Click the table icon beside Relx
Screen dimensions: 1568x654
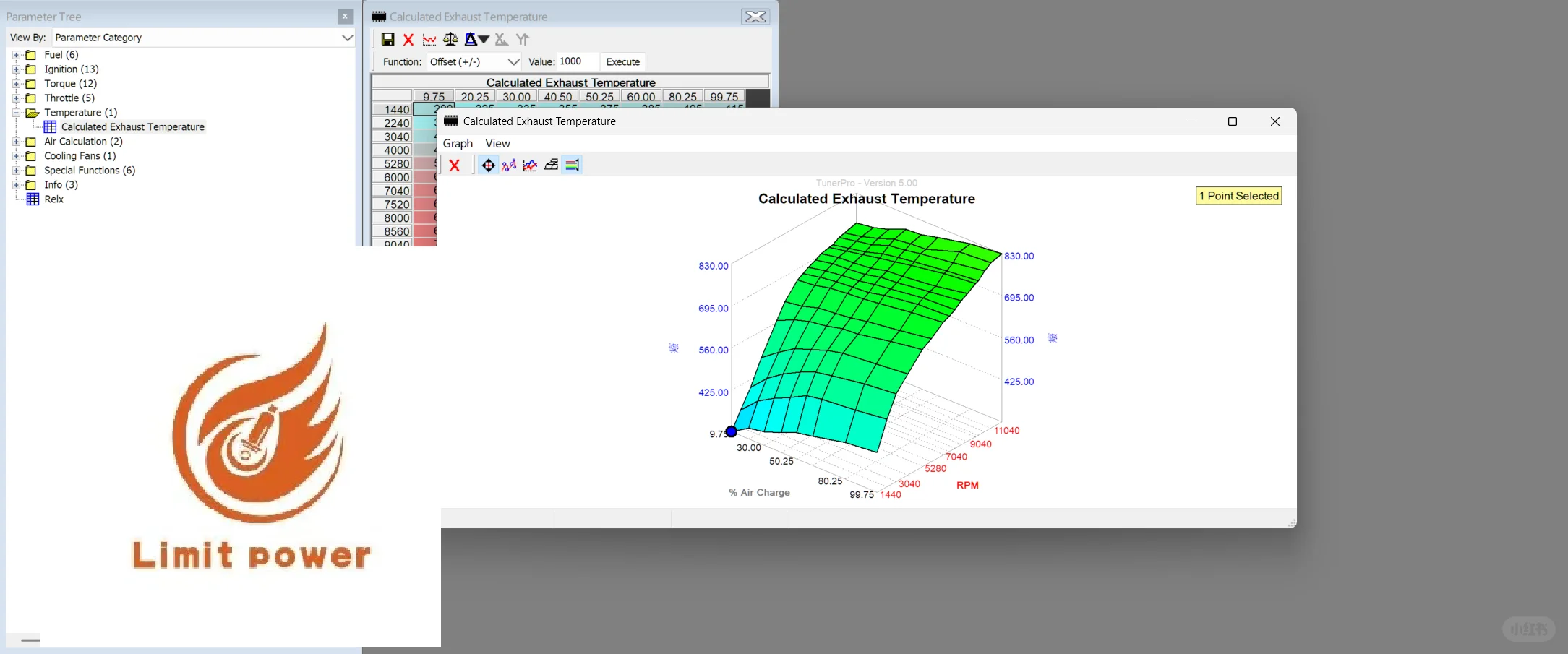[x=33, y=199]
